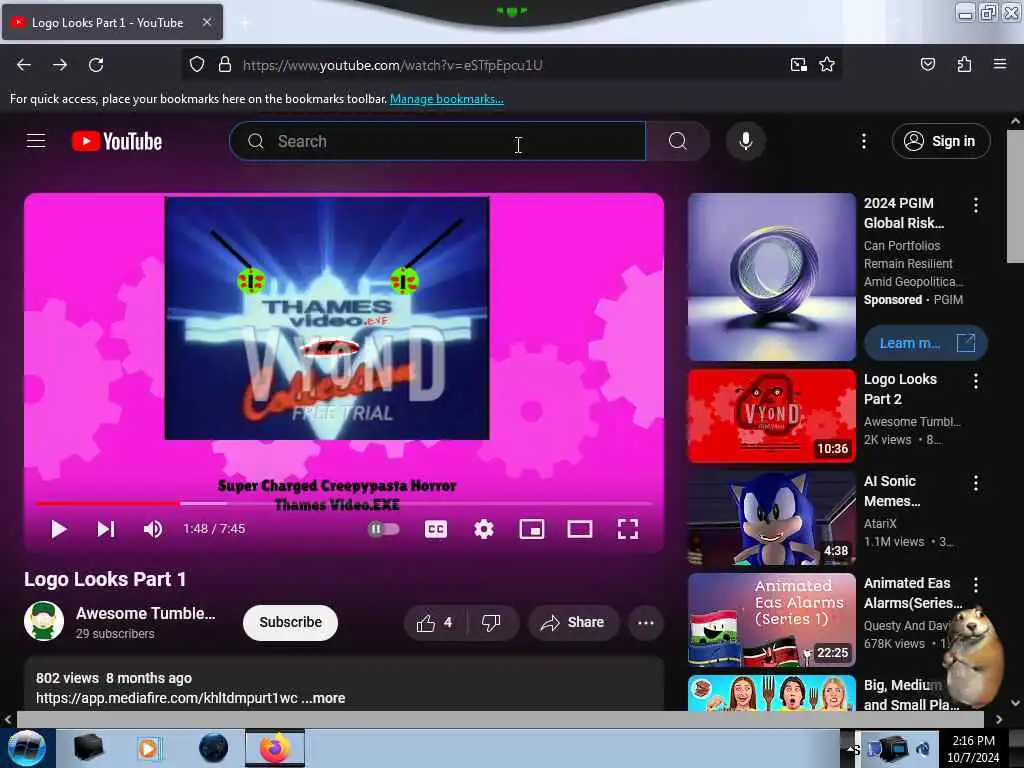Search with voice microphone button

coord(746,141)
